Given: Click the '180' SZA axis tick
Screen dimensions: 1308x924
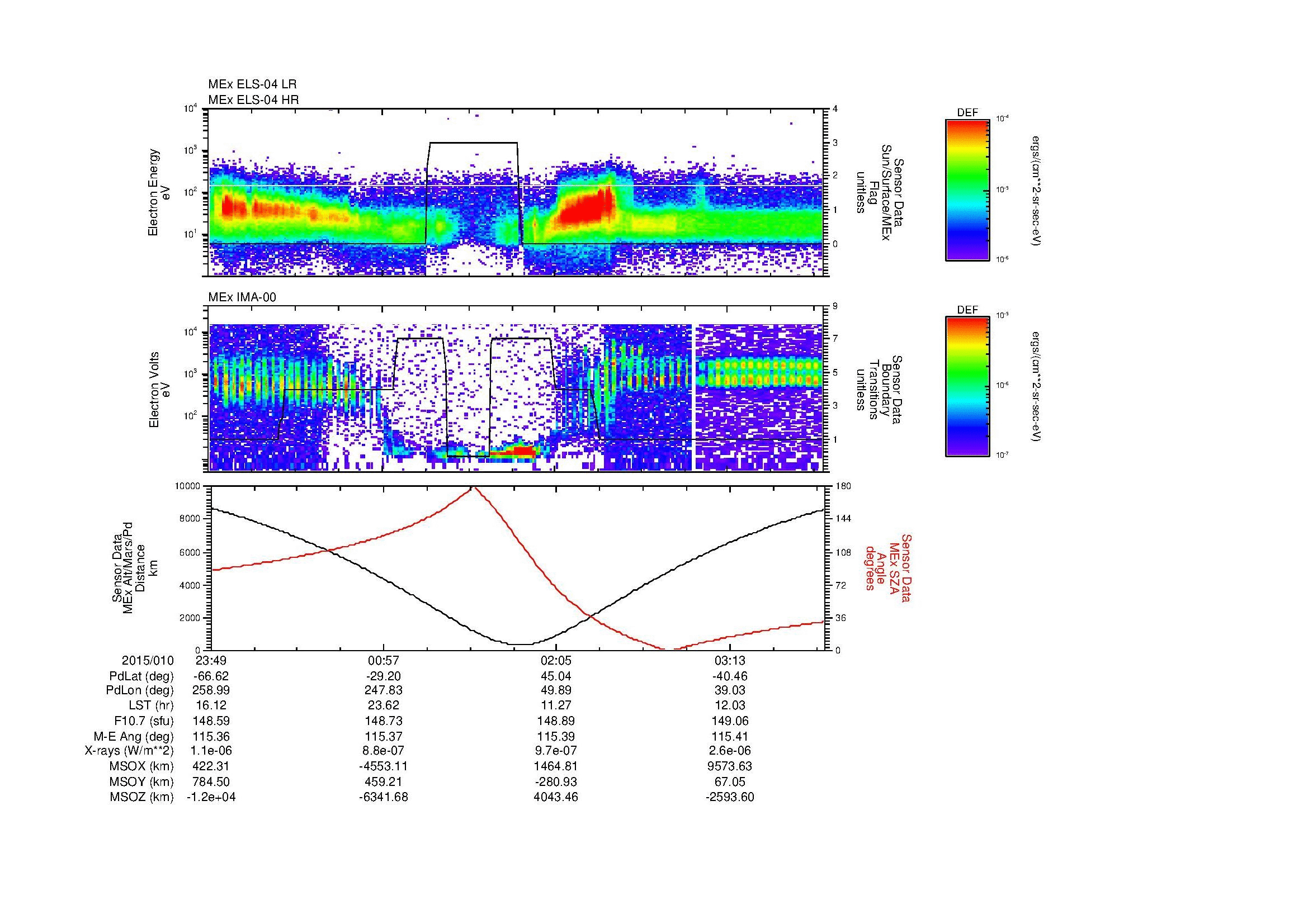Looking at the screenshot, I should click(842, 486).
